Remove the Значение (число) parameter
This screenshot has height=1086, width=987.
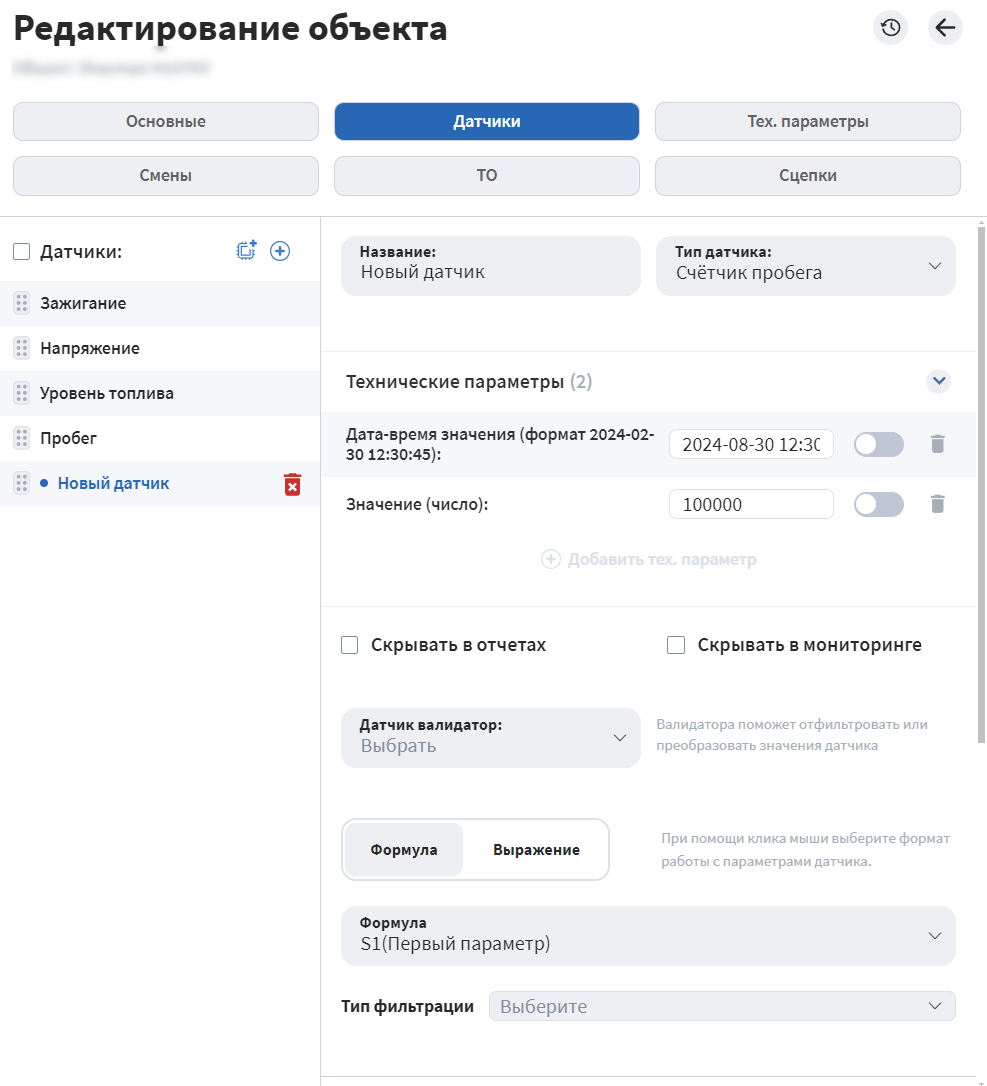coord(937,504)
